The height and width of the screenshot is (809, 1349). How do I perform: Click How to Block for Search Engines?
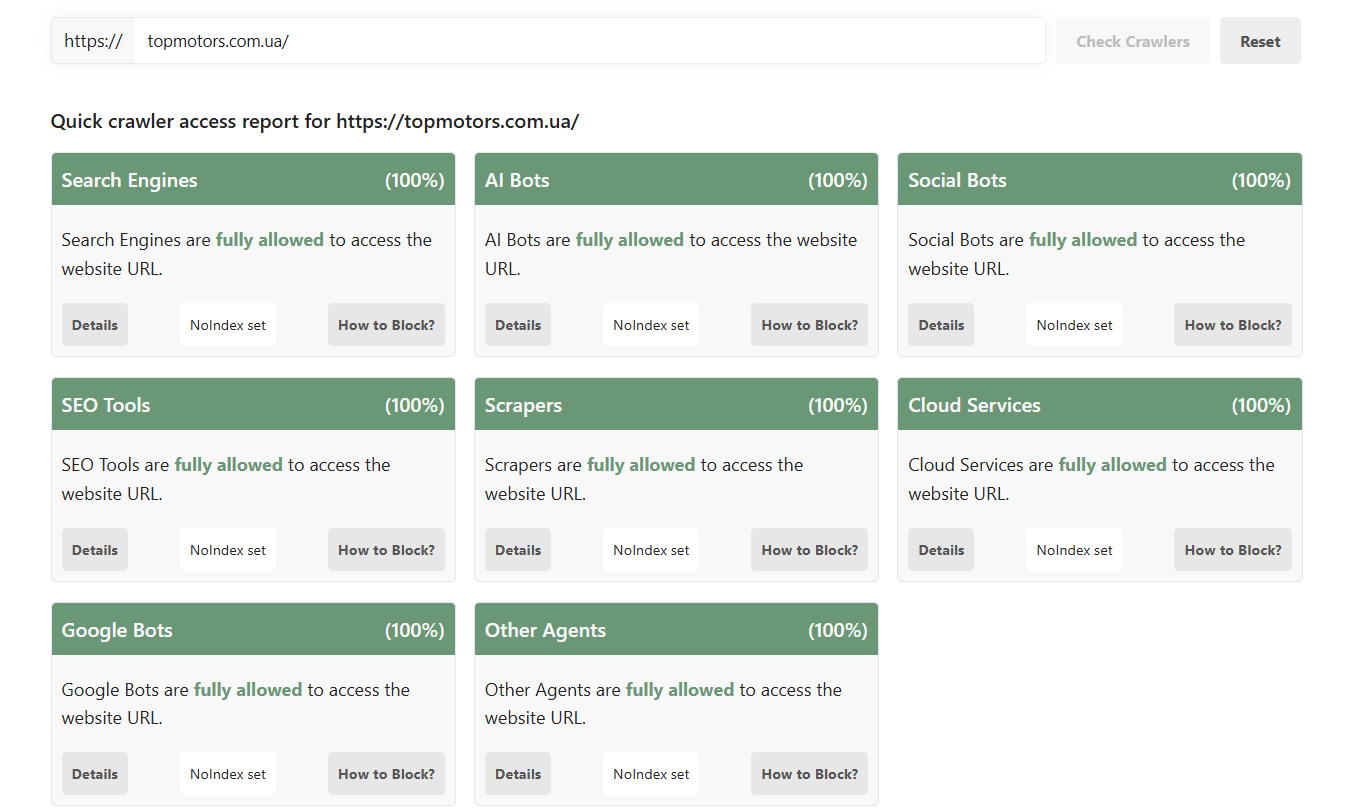tap(386, 325)
